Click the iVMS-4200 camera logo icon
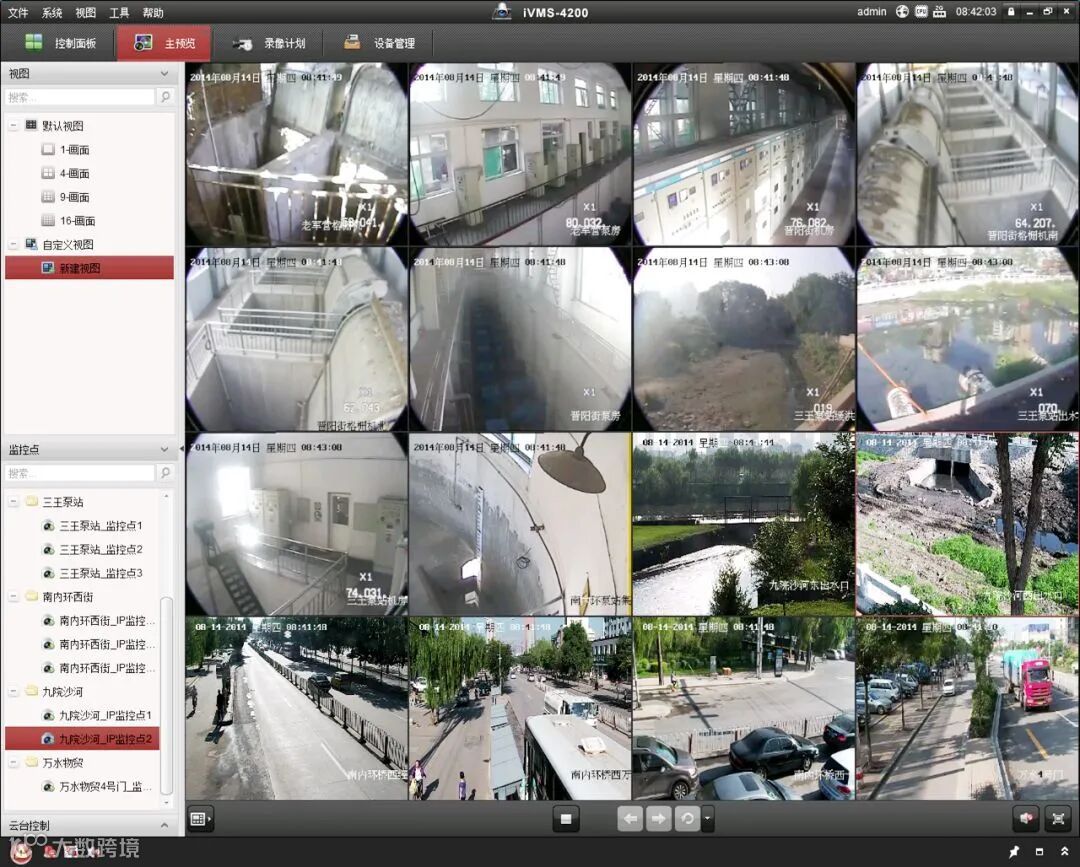Screen dimensions: 1080x867 point(501,12)
